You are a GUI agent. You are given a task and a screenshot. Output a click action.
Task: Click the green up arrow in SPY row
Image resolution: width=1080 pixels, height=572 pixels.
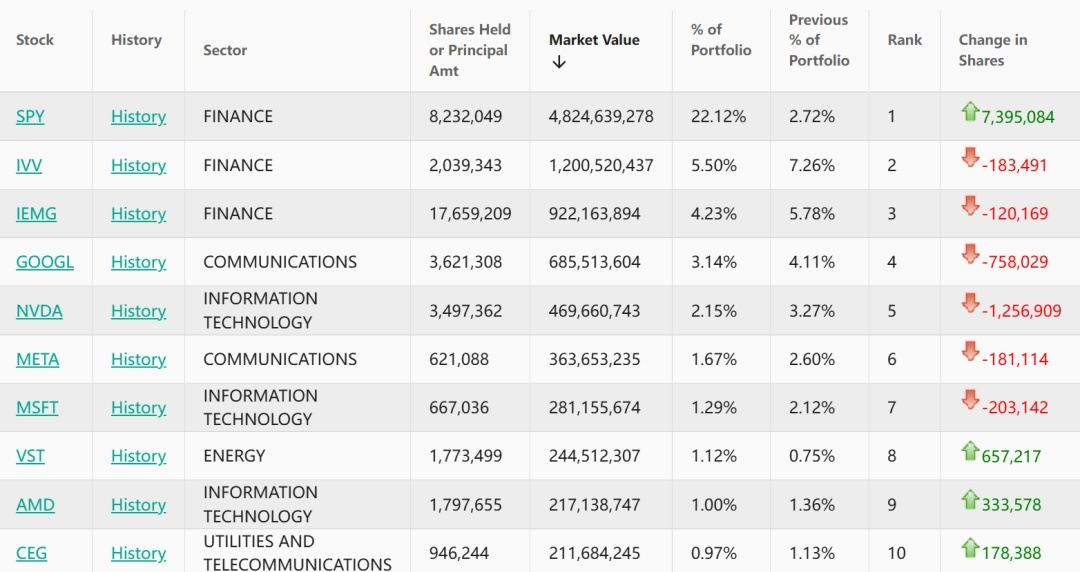tap(969, 112)
